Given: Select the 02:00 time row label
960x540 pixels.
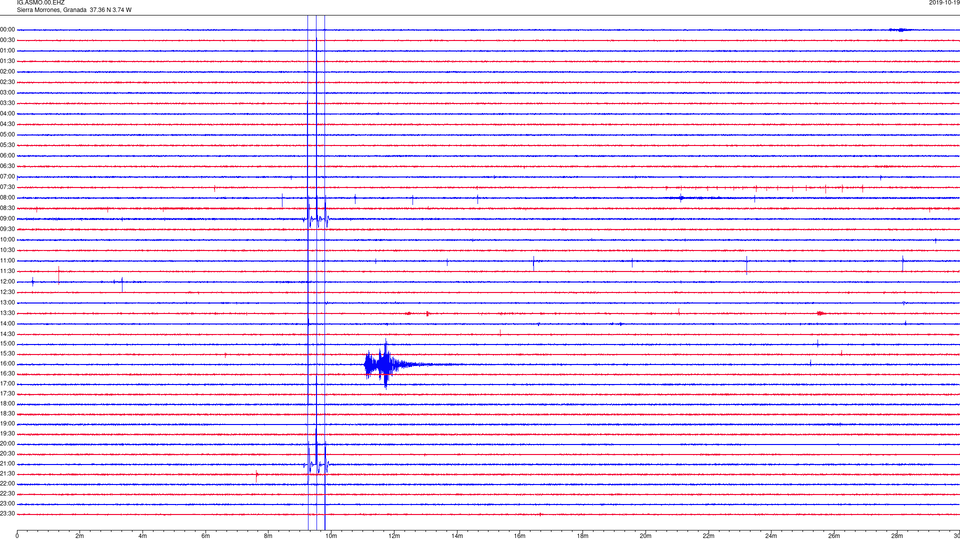Looking at the screenshot, I should pos(7,72).
